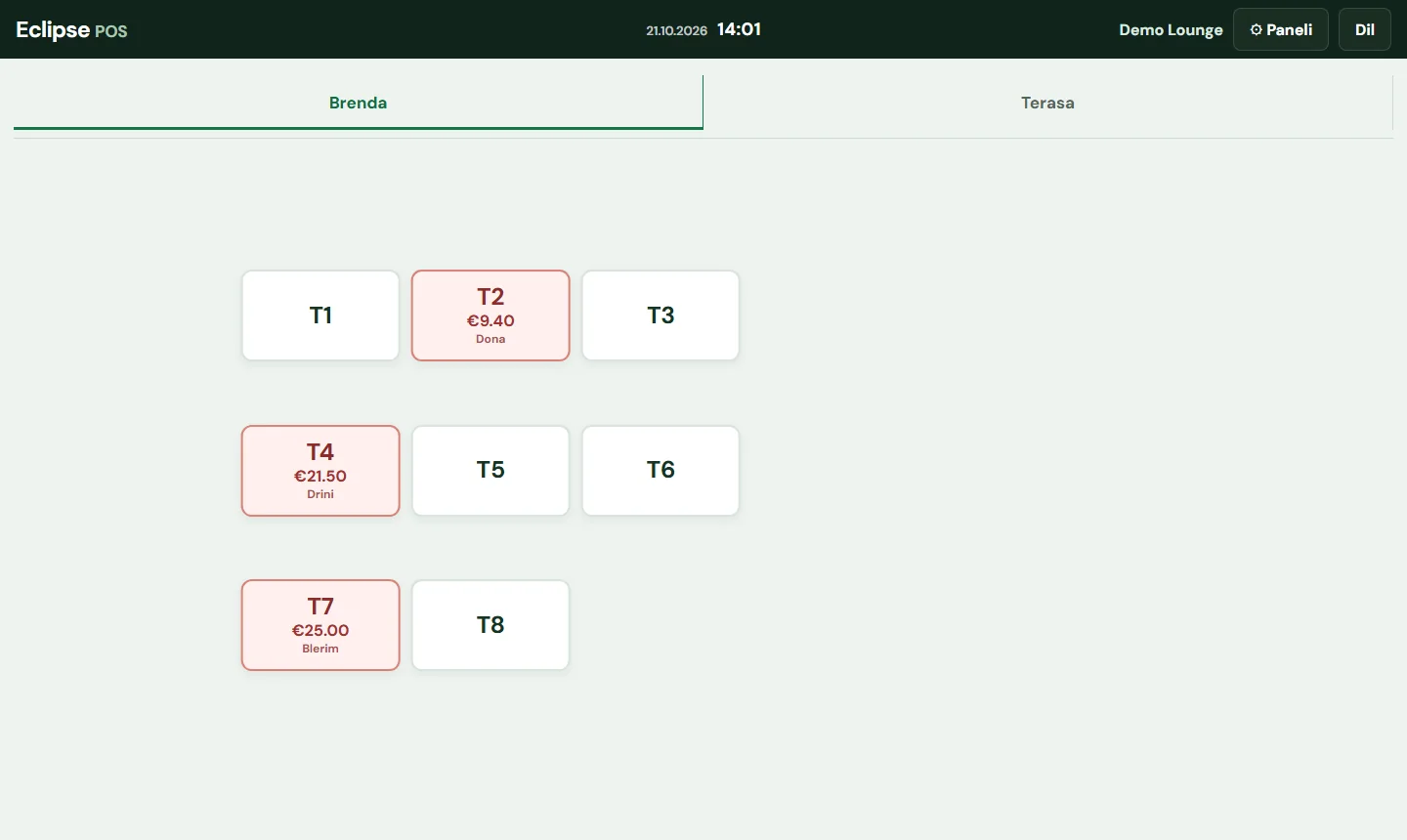The width and height of the screenshot is (1407, 840).
Task: Click the date 21.10.2026
Action: click(x=676, y=30)
